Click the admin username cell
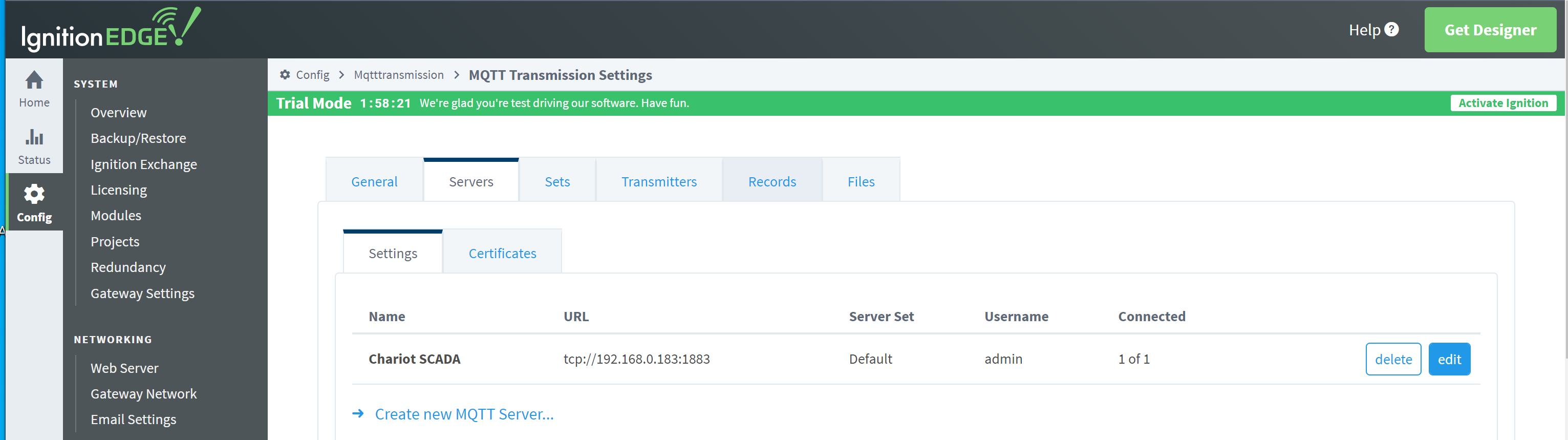Screen dimensions: 1568x440 click(x=1003, y=359)
